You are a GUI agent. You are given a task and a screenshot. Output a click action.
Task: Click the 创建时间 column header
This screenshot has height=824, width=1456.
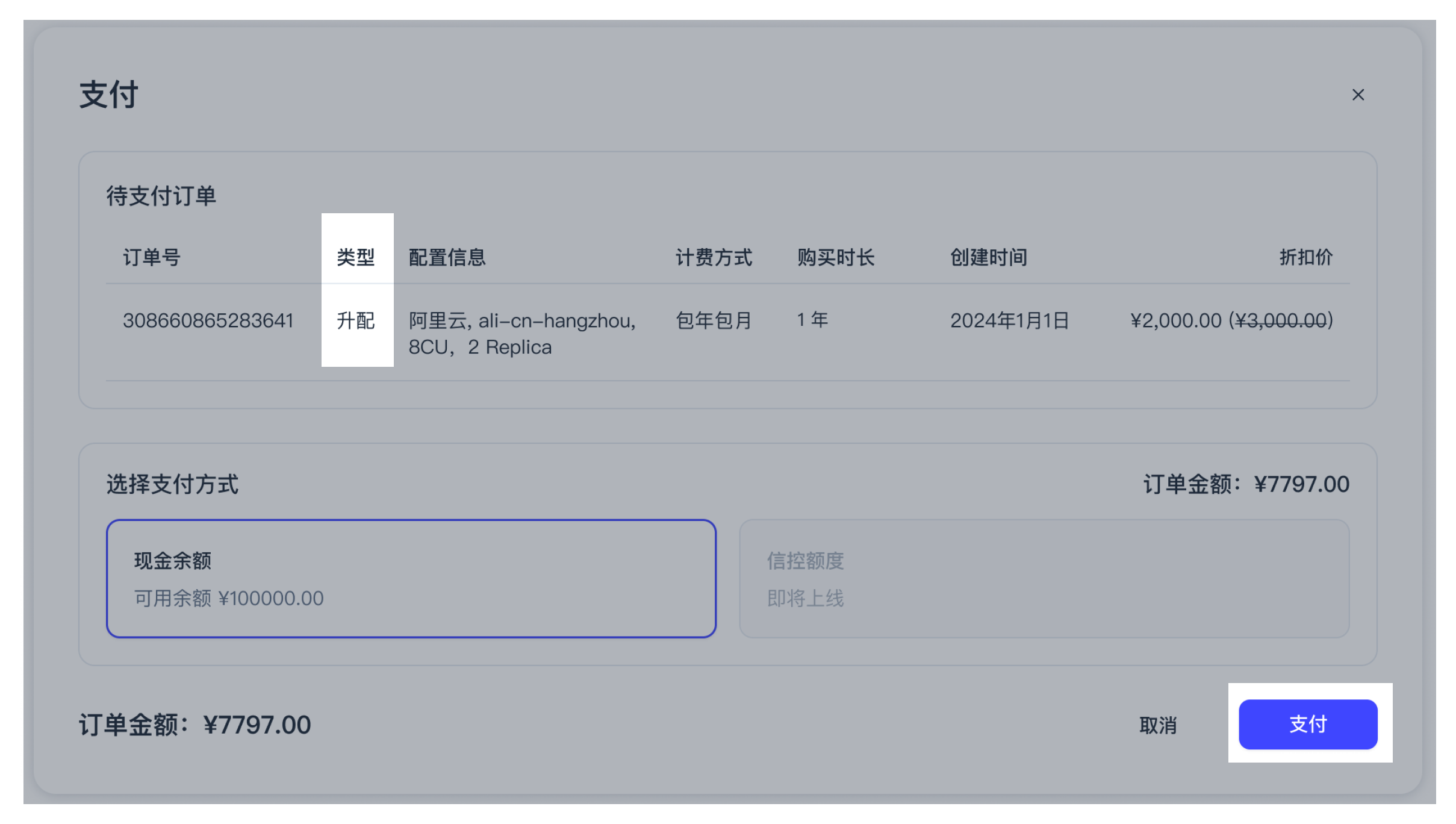click(x=988, y=257)
